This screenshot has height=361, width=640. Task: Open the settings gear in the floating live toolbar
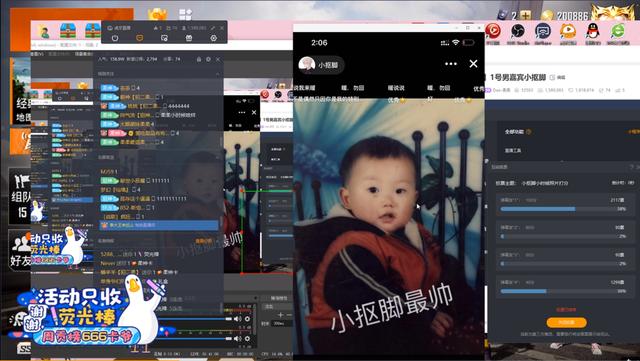coord(213,38)
